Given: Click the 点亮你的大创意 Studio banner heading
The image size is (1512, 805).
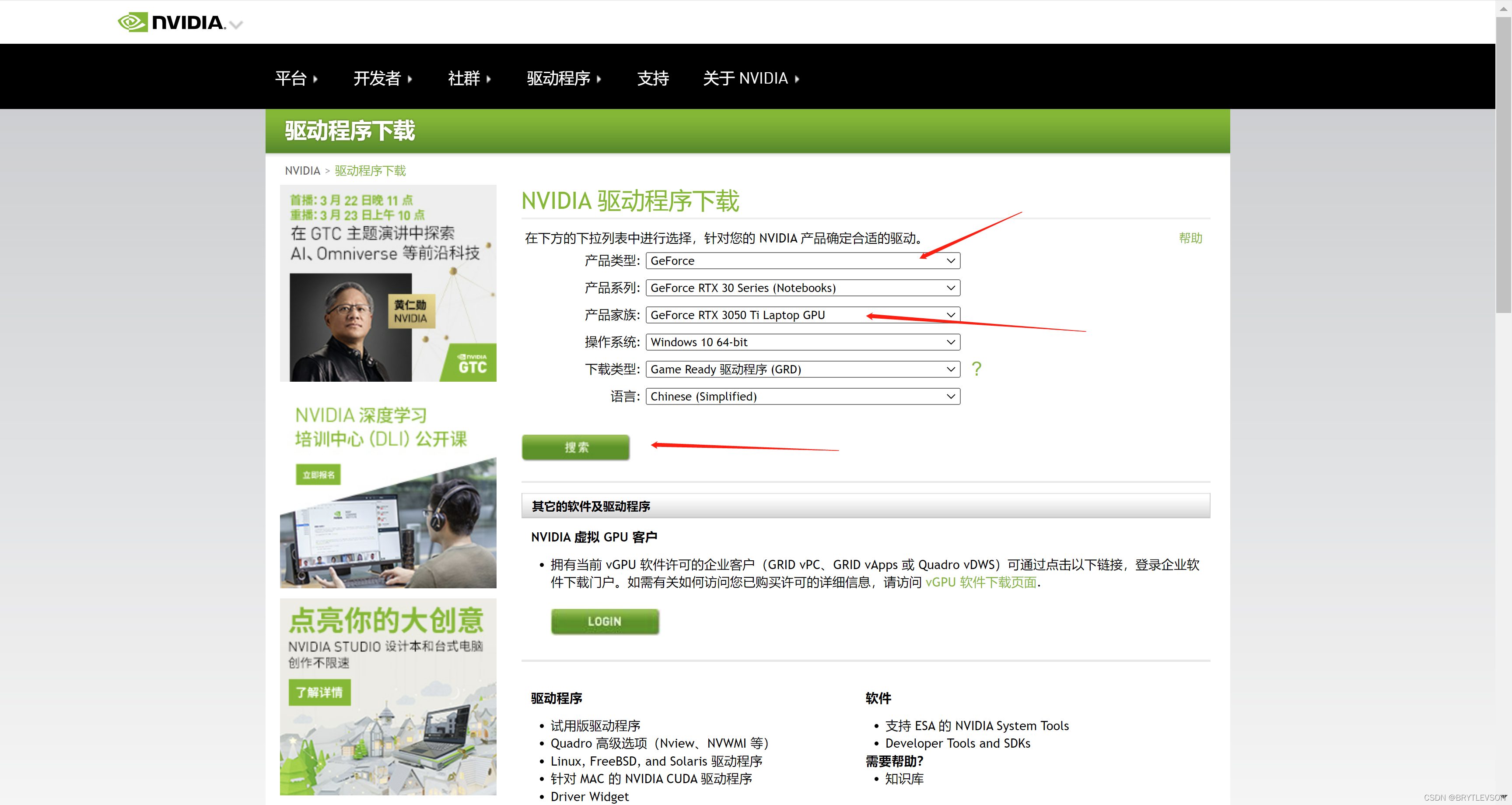Looking at the screenshot, I should 386,621.
